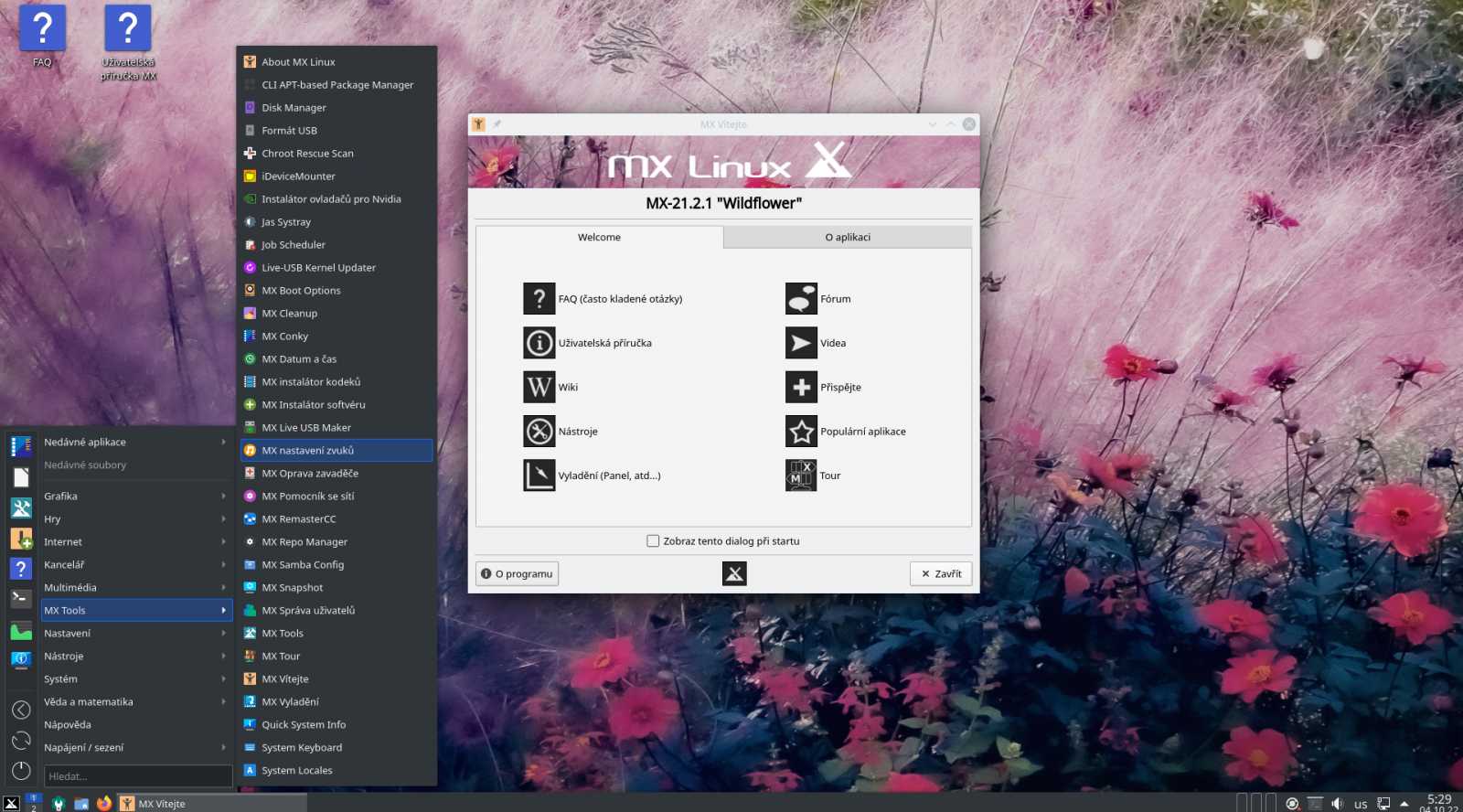Click the 'us' keyboard layout indicator

click(1361, 804)
